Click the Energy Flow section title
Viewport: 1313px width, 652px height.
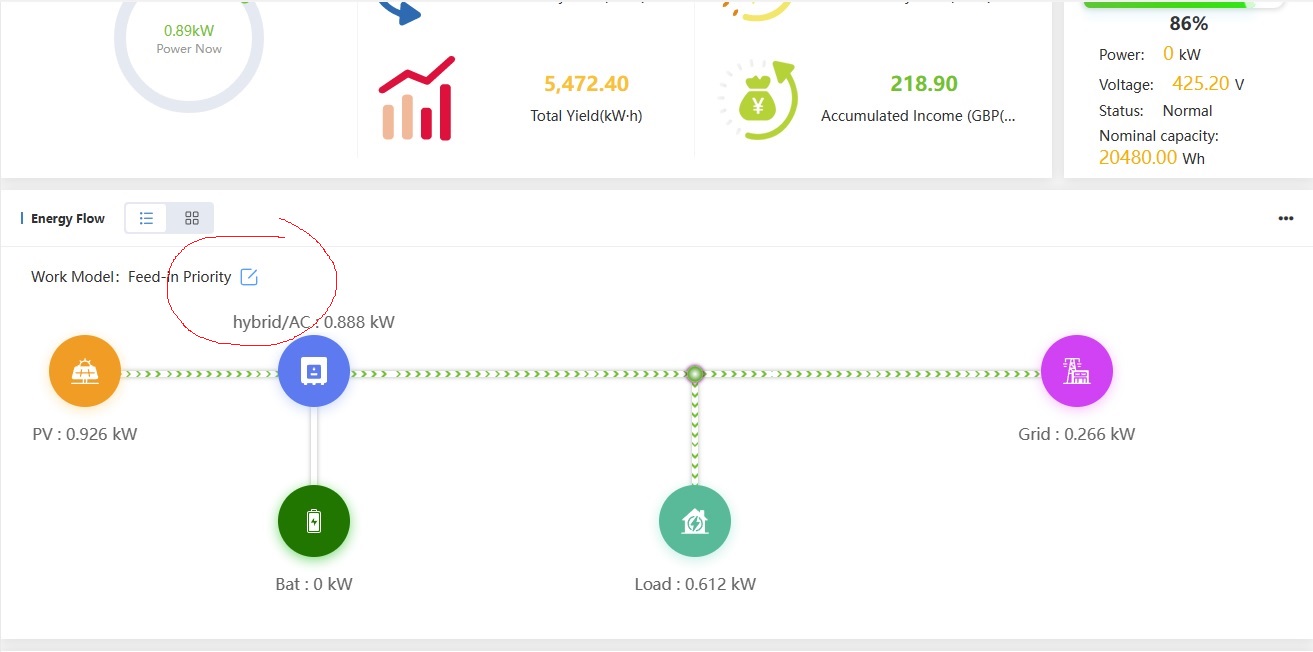[x=68, y=219]
